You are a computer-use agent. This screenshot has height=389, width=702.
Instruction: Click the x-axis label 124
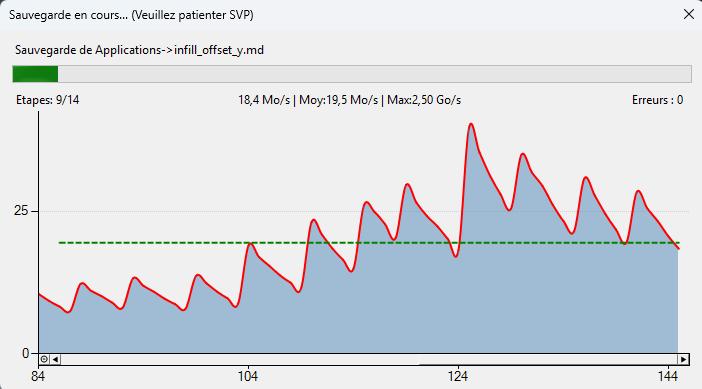pyautogui.click(x=458, y=376)
